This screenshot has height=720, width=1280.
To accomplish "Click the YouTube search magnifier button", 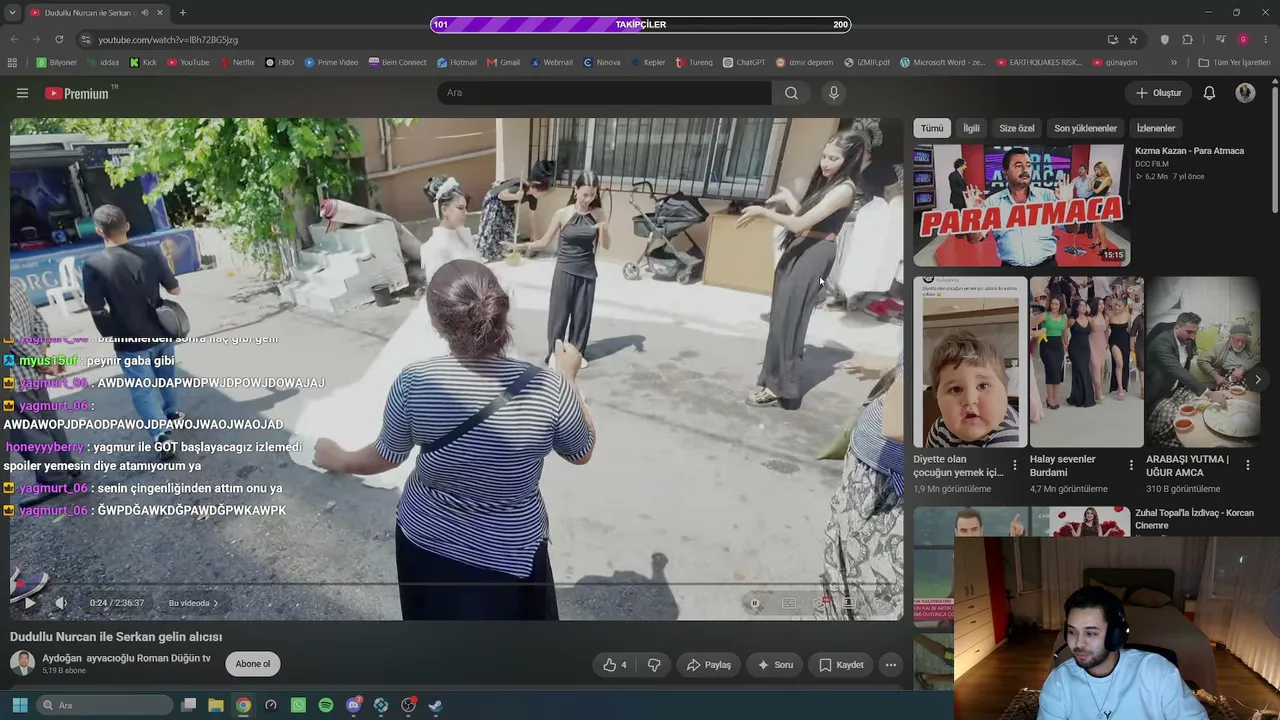I will [791, 93].
